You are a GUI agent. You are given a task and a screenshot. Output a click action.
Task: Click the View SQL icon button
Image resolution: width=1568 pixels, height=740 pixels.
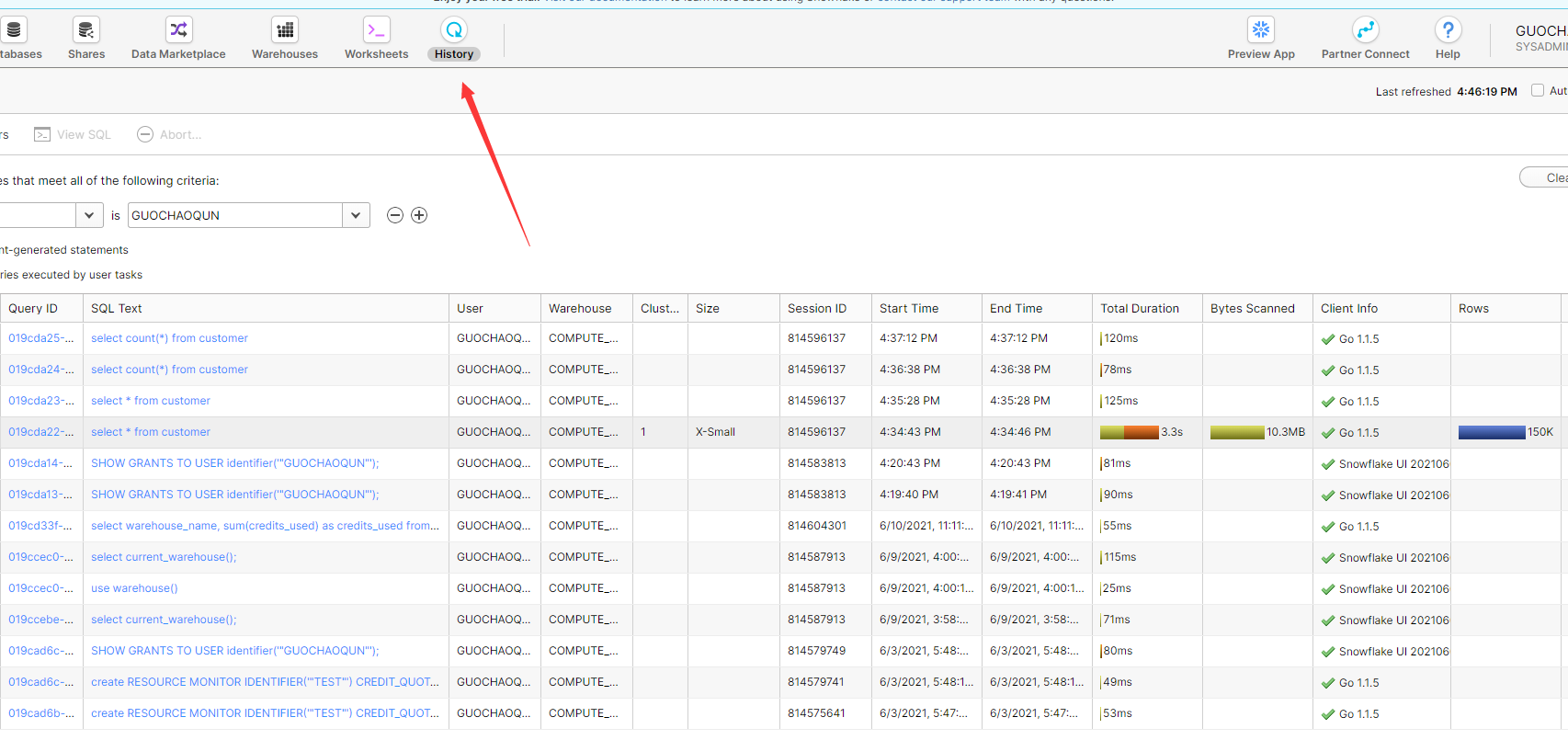(42, 135)
